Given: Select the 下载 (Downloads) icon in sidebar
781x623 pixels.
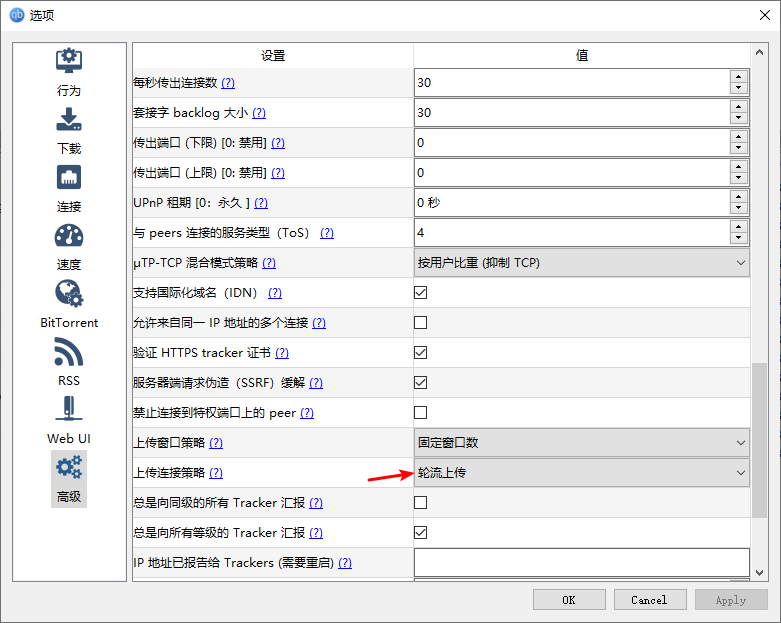Looking at the screenshot, I should [69, 120].
